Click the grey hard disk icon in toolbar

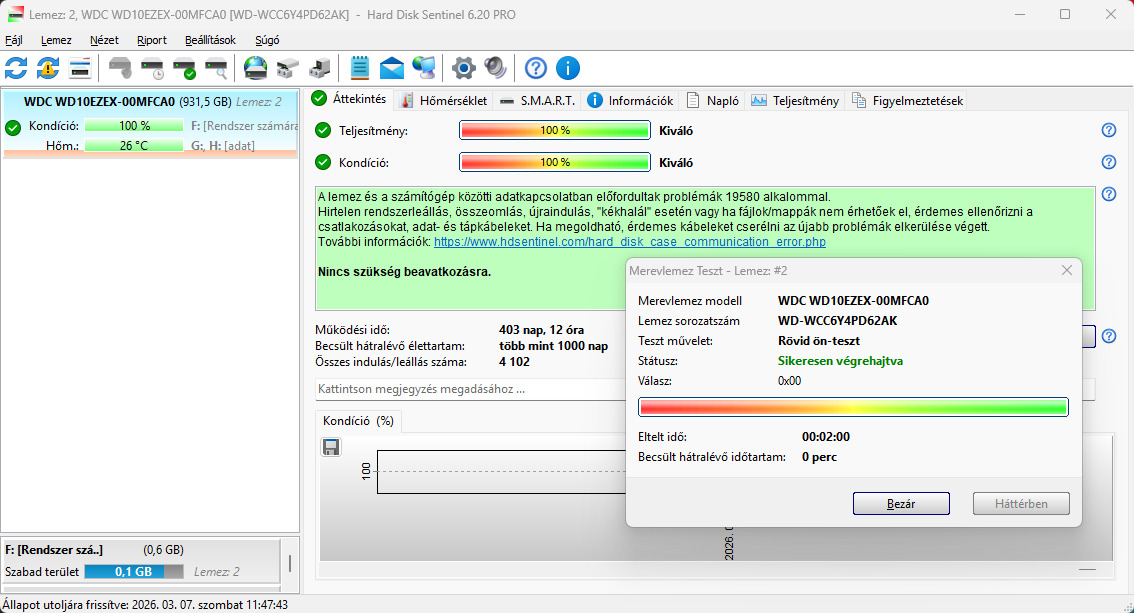coord(120,69)
